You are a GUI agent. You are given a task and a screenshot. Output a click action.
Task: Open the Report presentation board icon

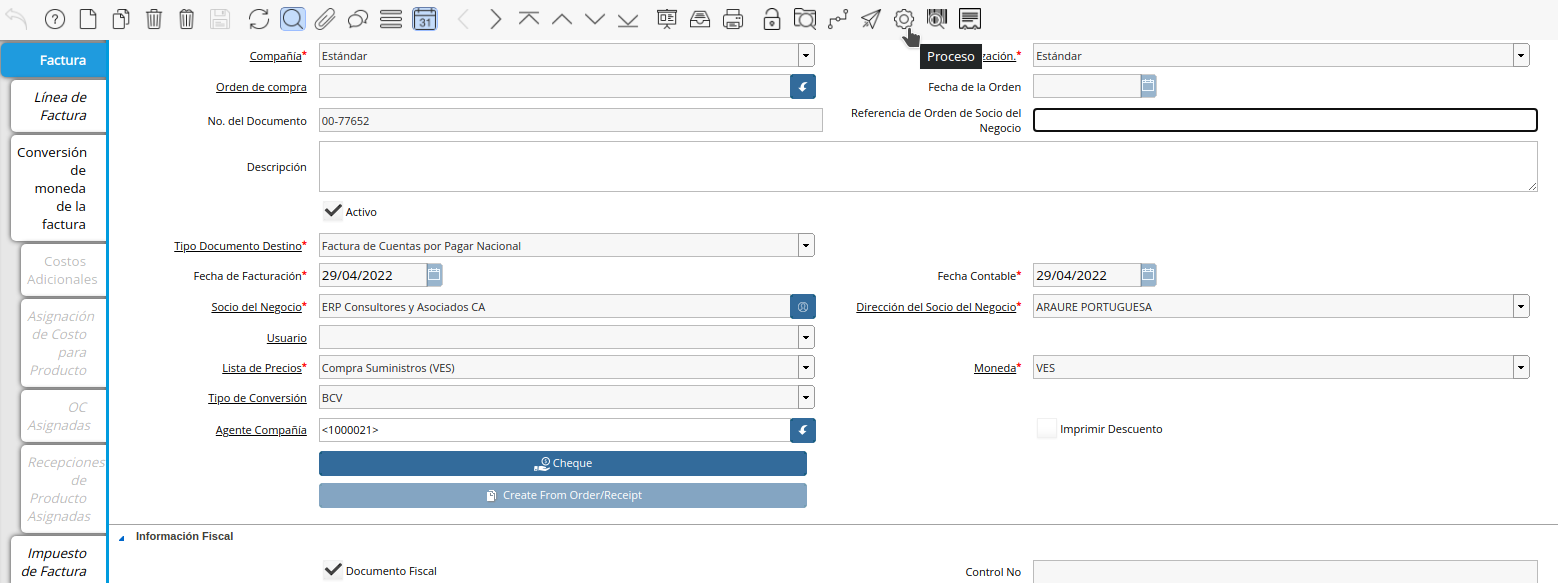point(667,19)
